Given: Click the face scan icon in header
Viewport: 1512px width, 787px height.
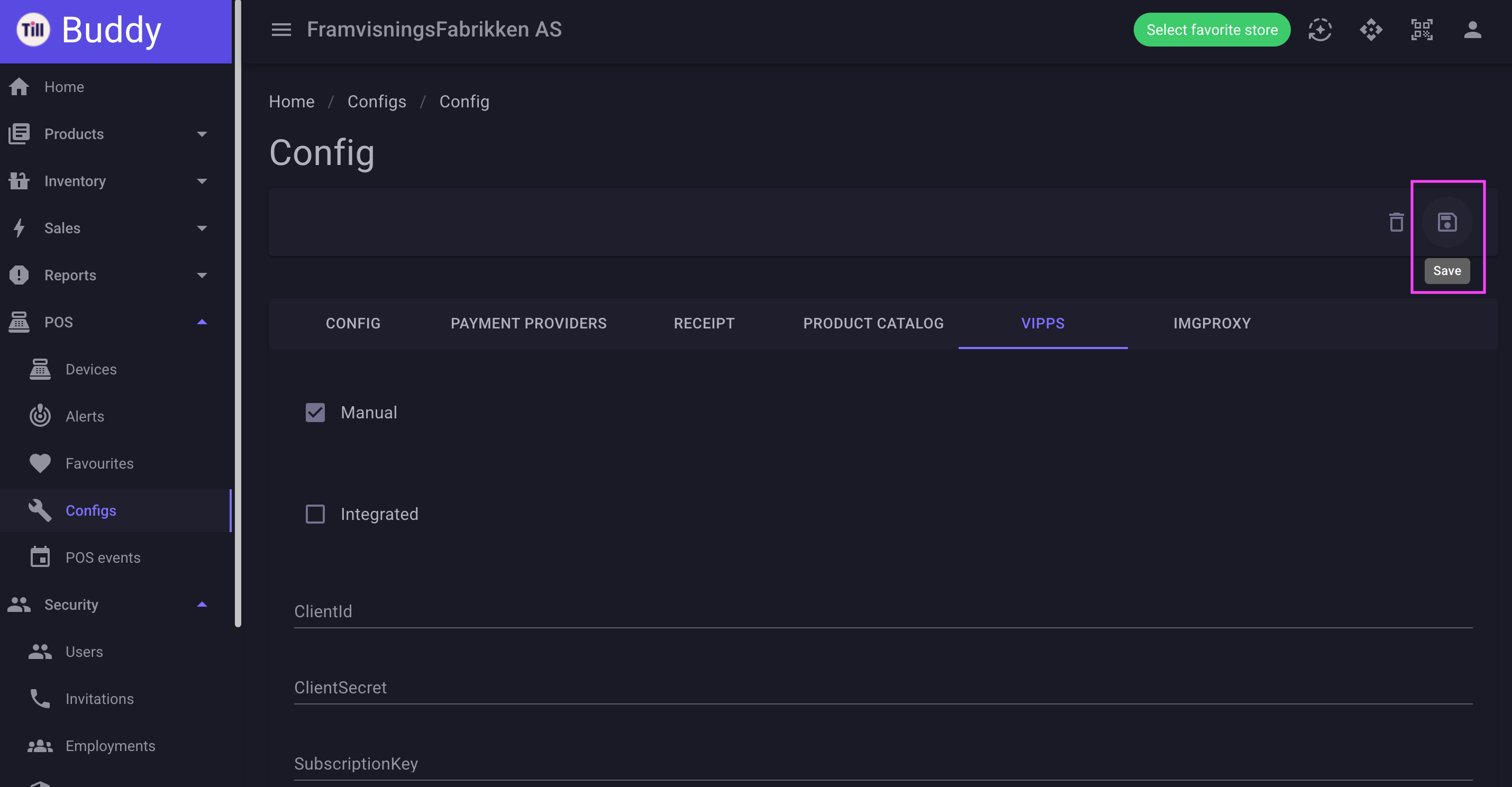Looking at the screenshot, I should point(1320,29).
